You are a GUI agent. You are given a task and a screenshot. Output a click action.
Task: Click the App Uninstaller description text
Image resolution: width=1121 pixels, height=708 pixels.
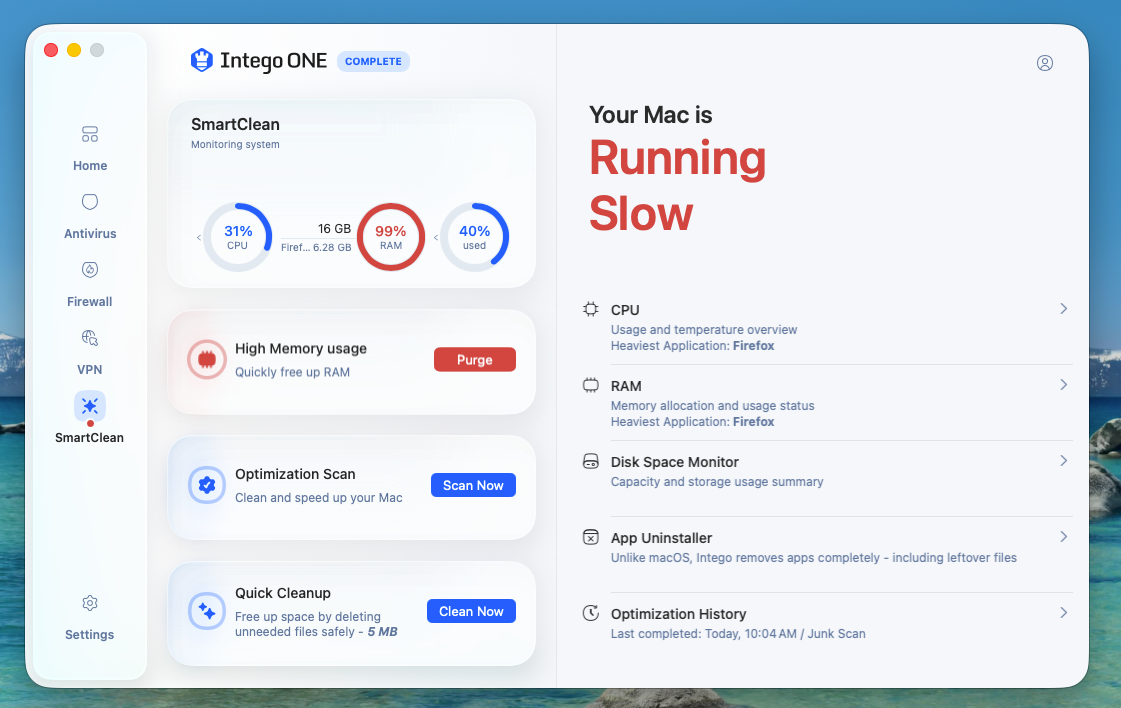[814, 557]
